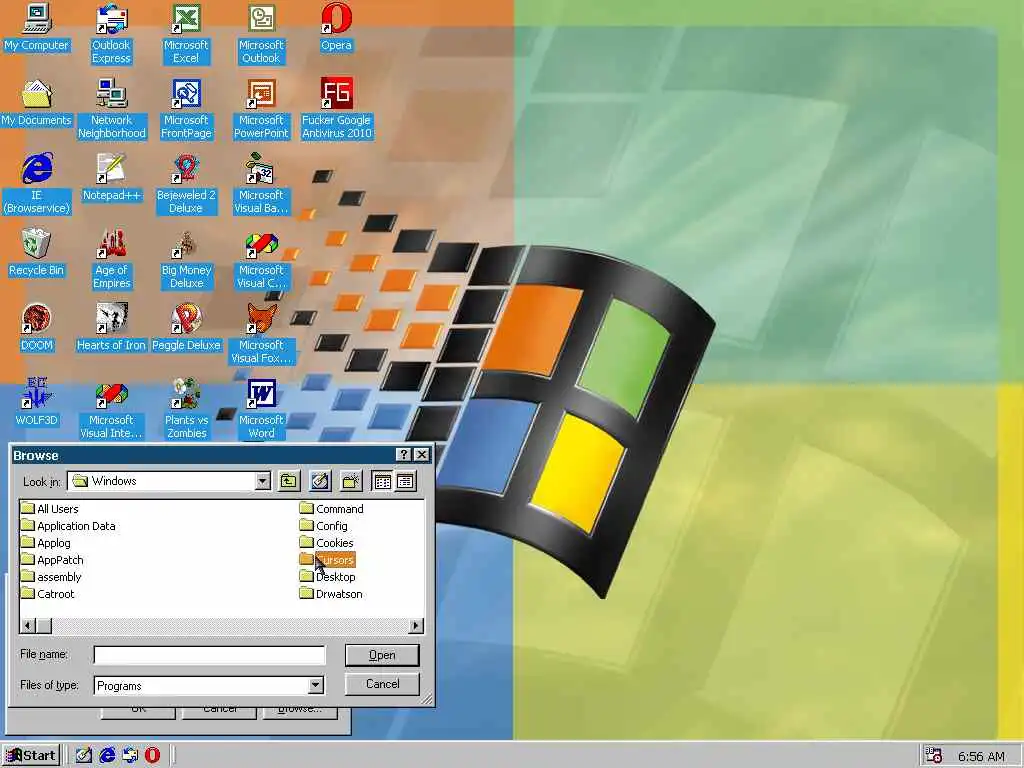
Task: Select the Microsoft Word desktop shortcut
Action: tap(261, 409)
